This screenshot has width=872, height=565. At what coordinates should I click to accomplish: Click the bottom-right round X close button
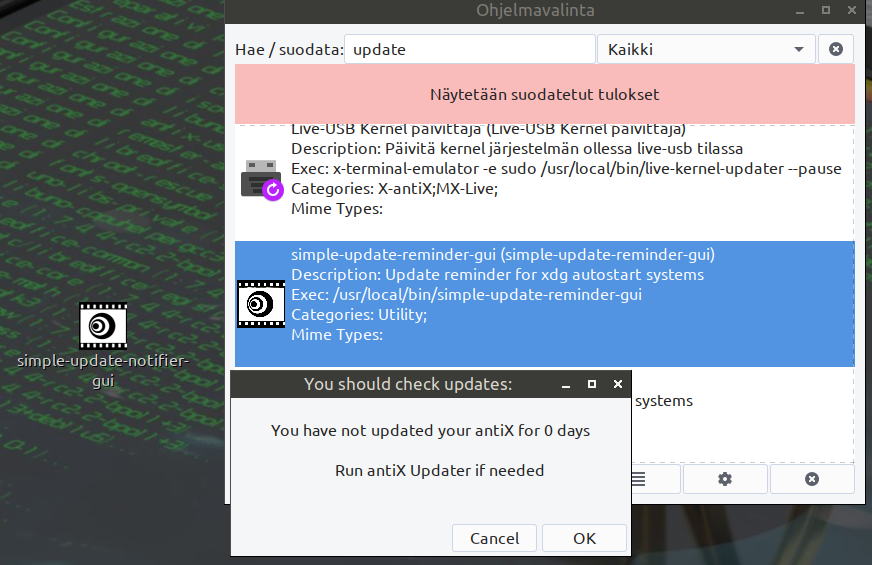(812, 479)
